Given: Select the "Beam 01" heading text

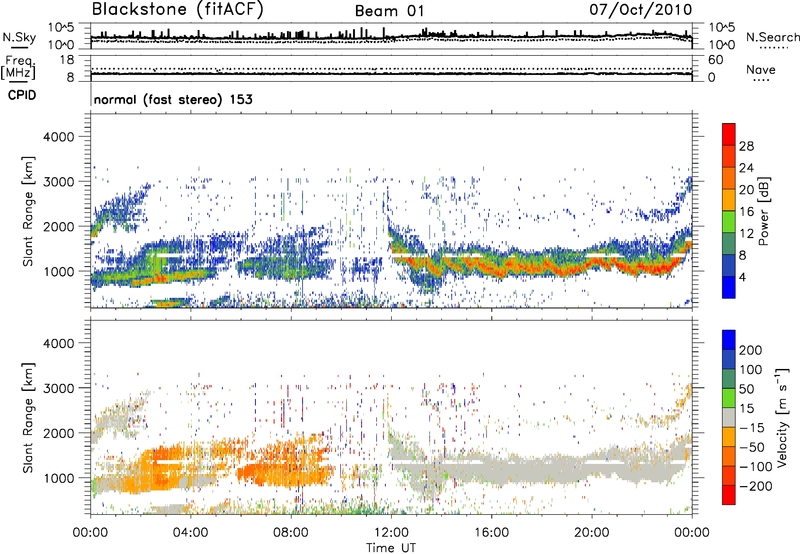Looking at the screenshot, I should pos(389,11).
